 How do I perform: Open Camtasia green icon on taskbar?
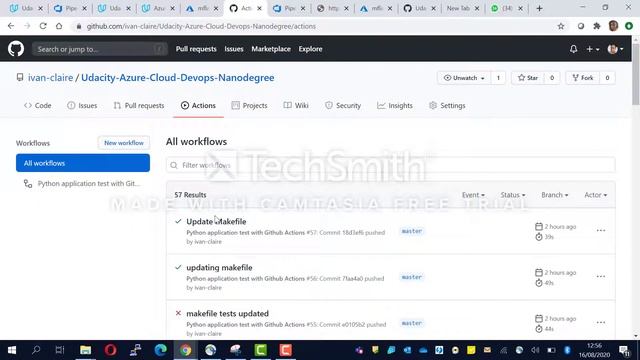[x=260, y=350]
